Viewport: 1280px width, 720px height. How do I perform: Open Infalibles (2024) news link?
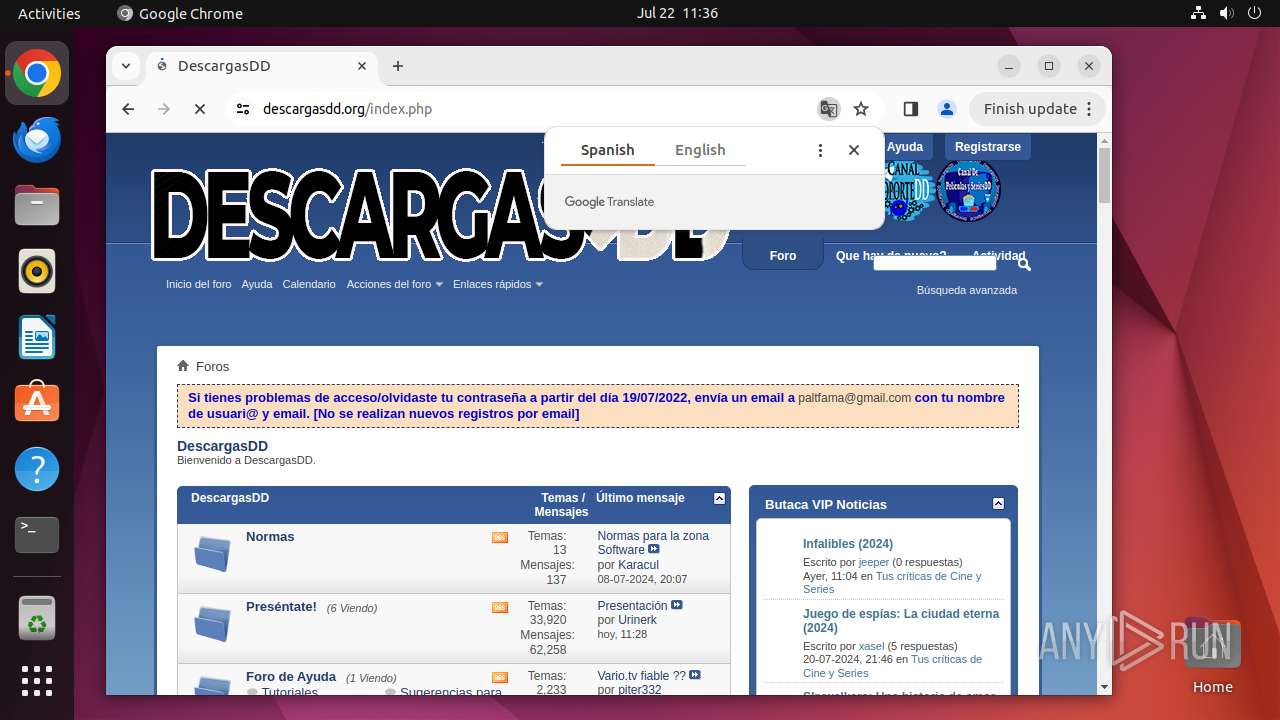[x=848, y=544]
